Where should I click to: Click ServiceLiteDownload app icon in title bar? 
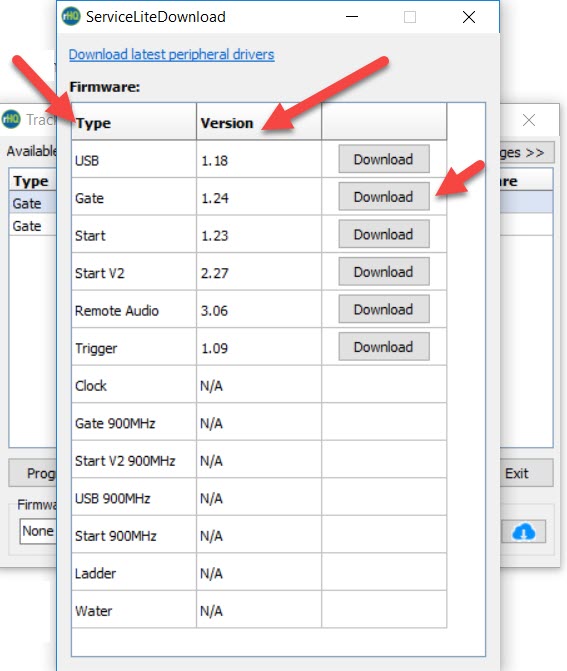click(71, 16)
